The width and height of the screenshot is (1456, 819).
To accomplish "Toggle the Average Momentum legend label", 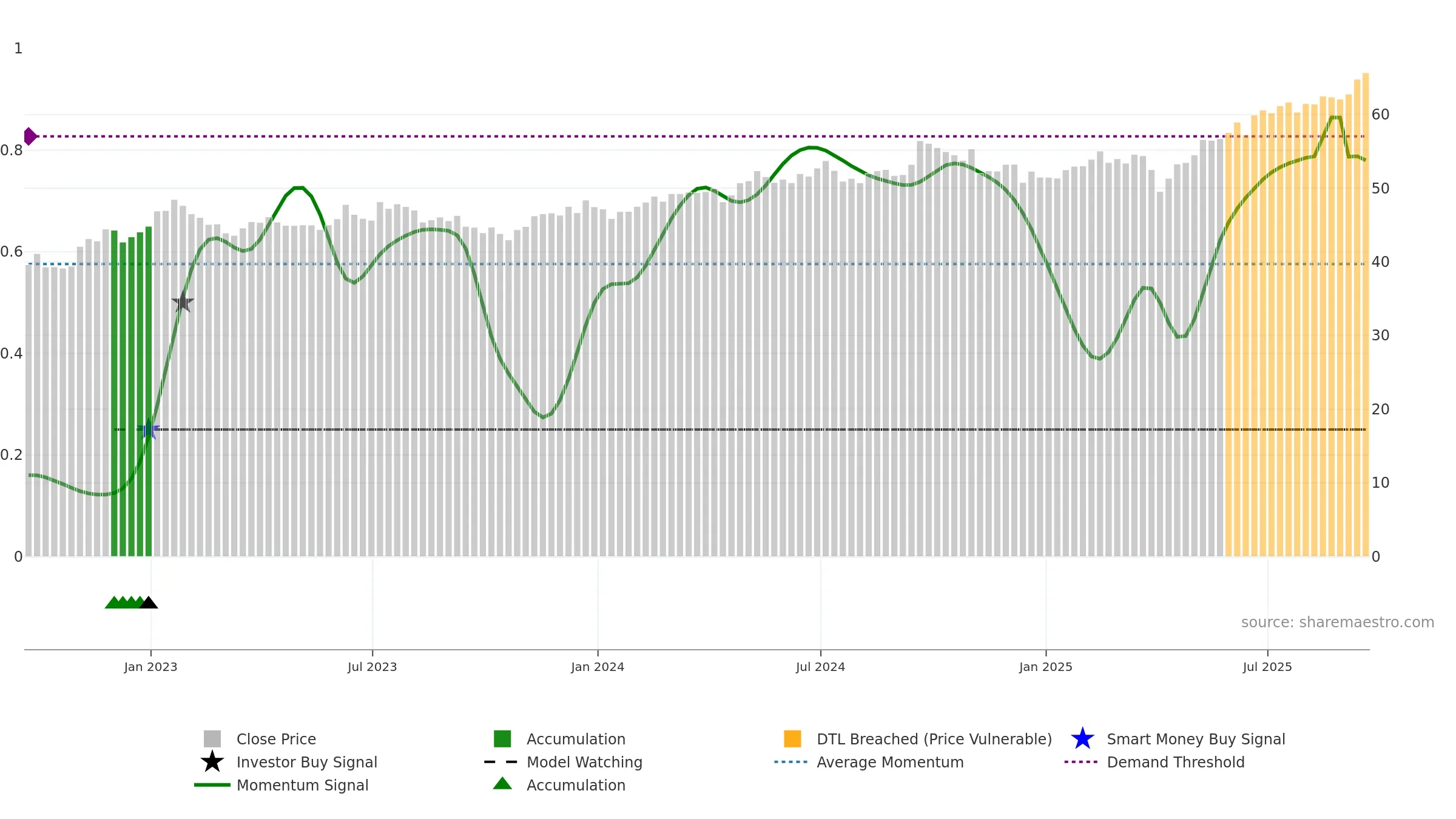I will pos(890,762).
